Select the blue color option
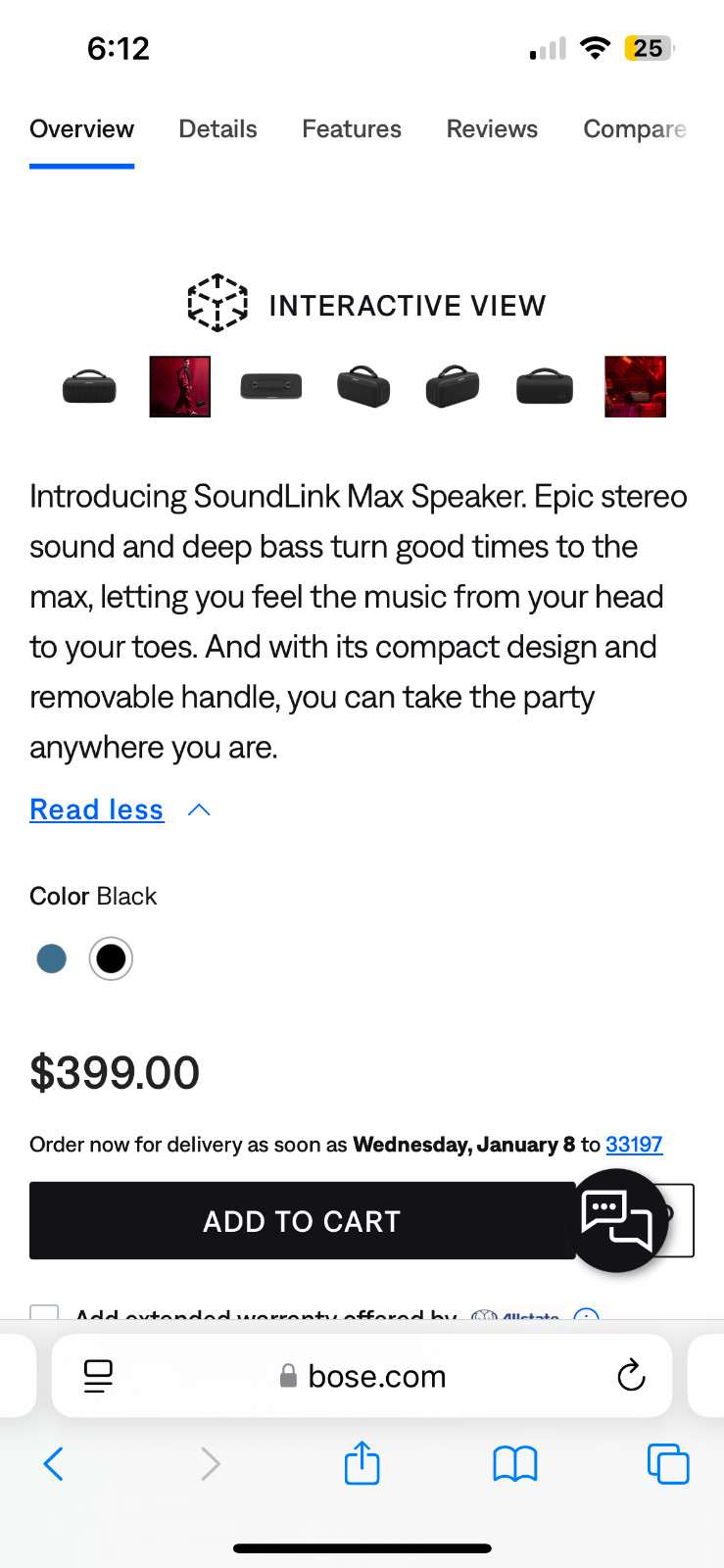This screenshot has width=724, height=1568. tap(51, 958)
